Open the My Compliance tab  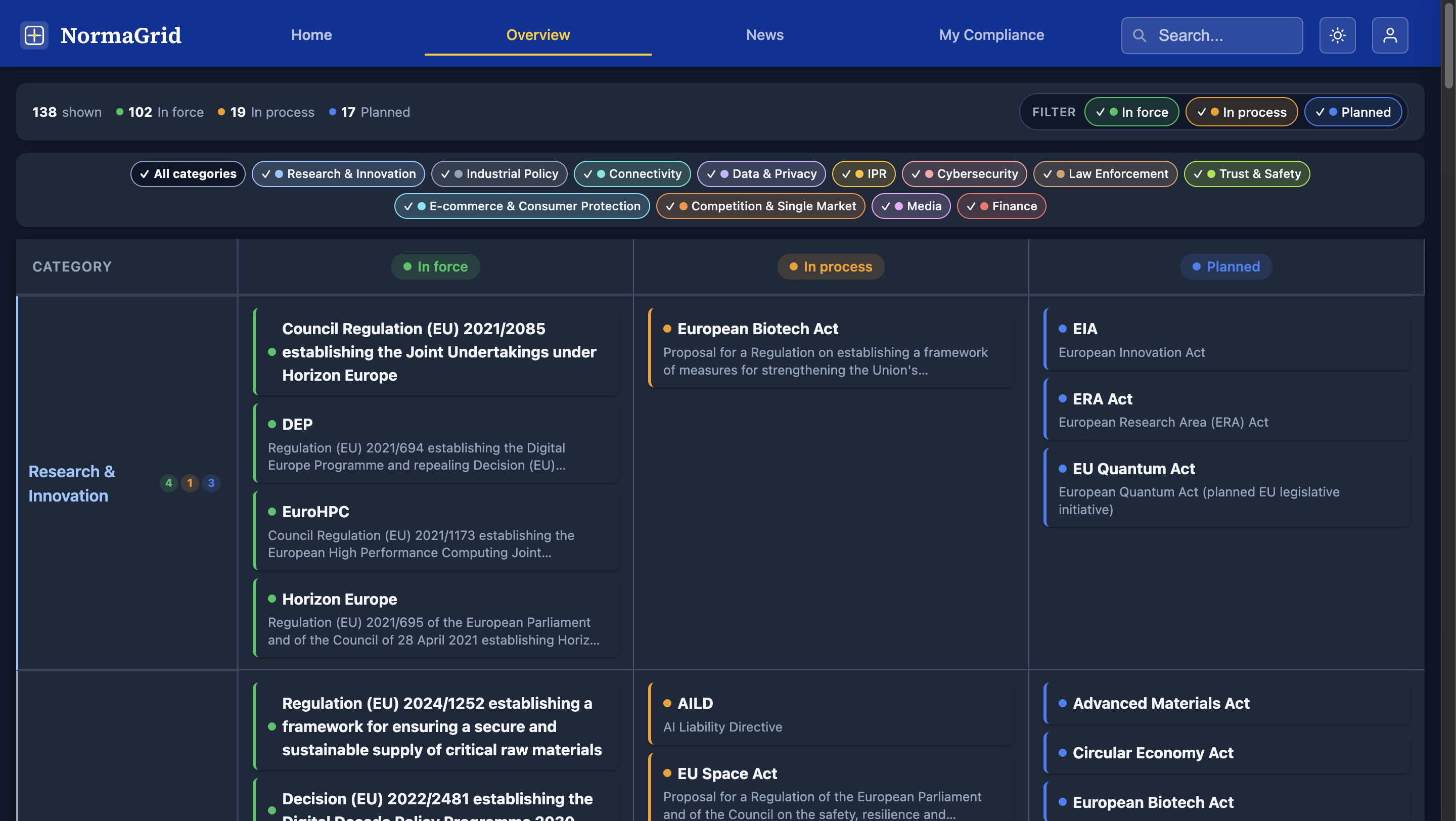tap(991, 35)
